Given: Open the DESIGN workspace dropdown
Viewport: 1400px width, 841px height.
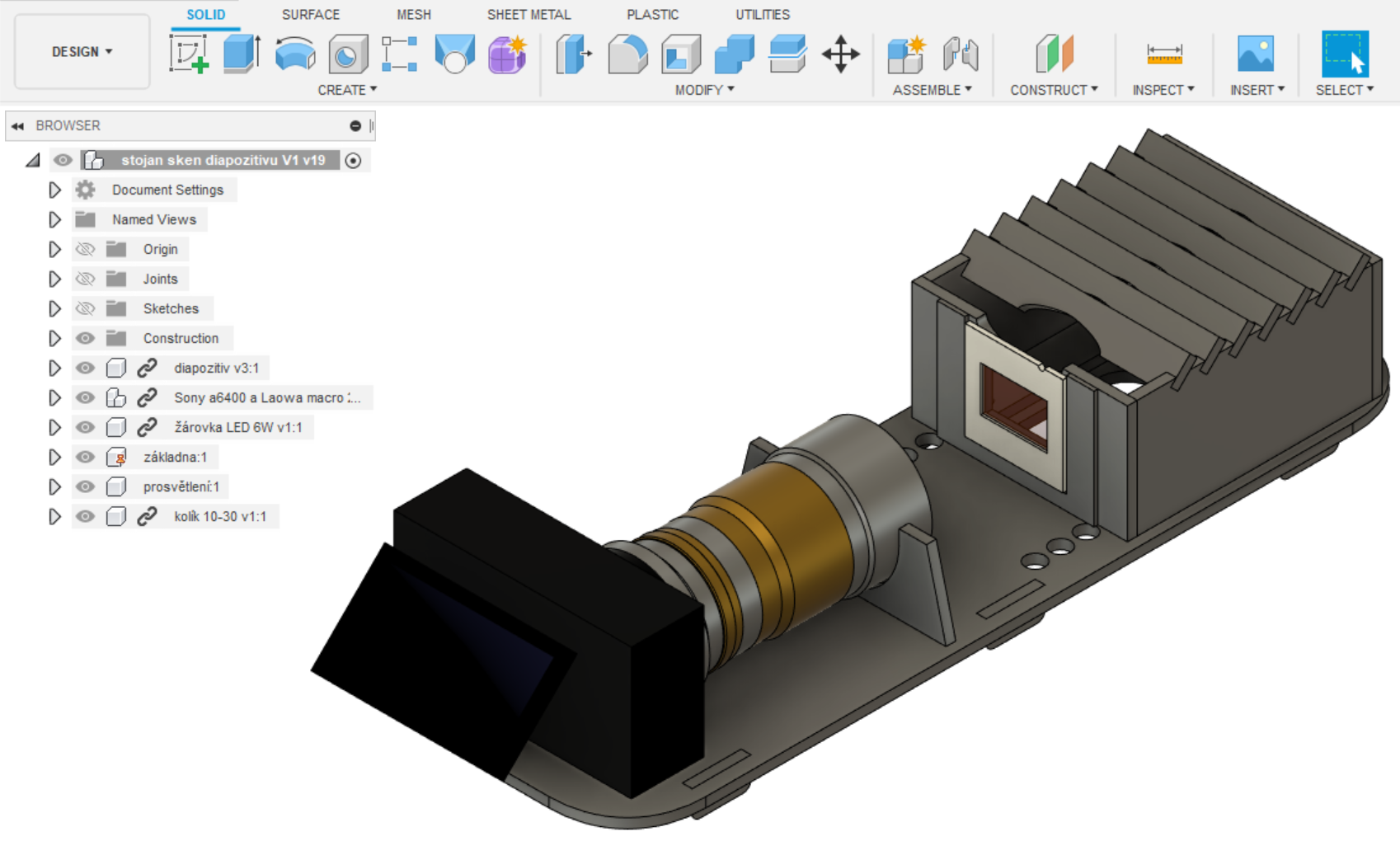Looking at the screenshot, I should pos(82,51).
